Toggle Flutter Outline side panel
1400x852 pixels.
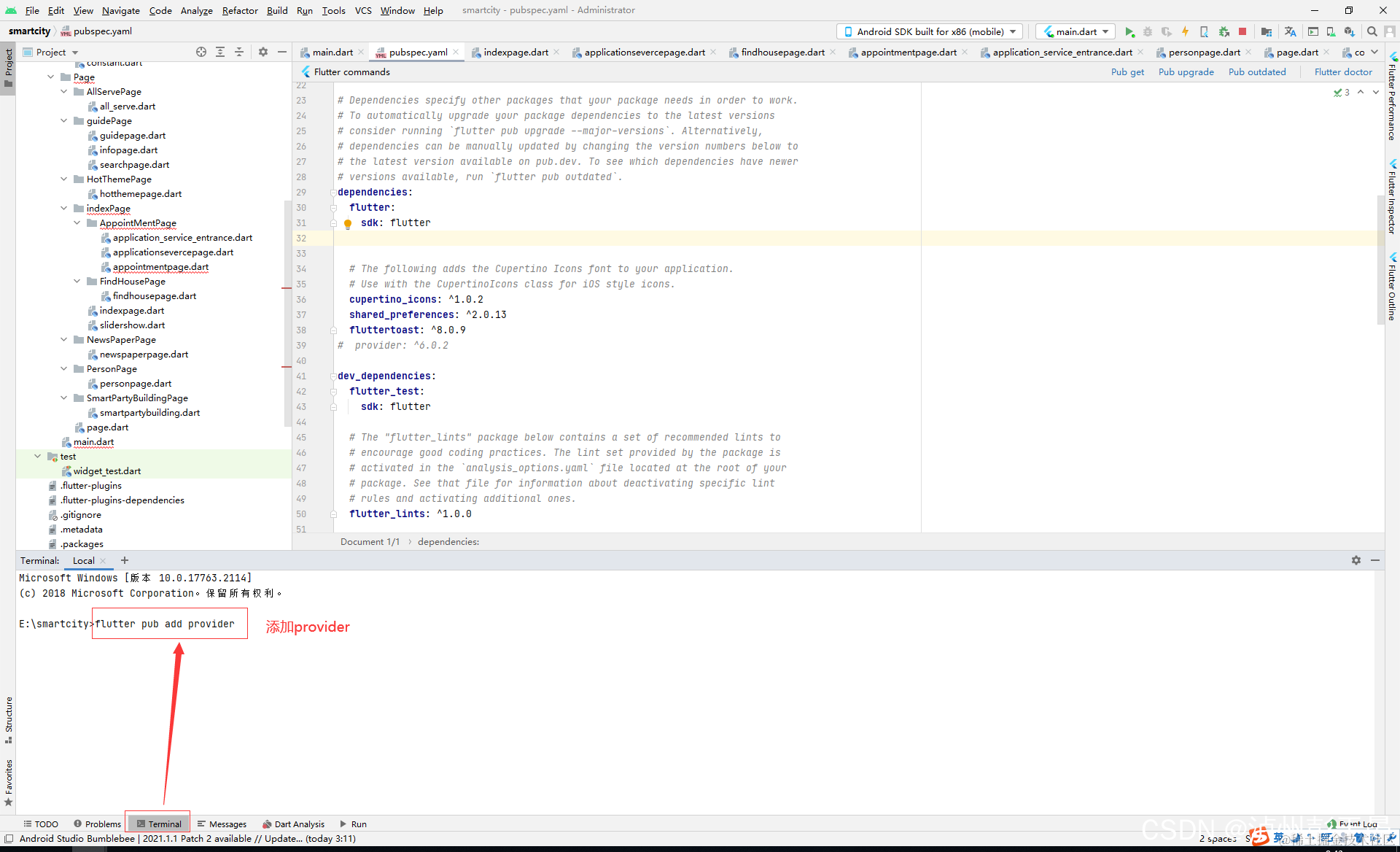(x=1392, y=287)
